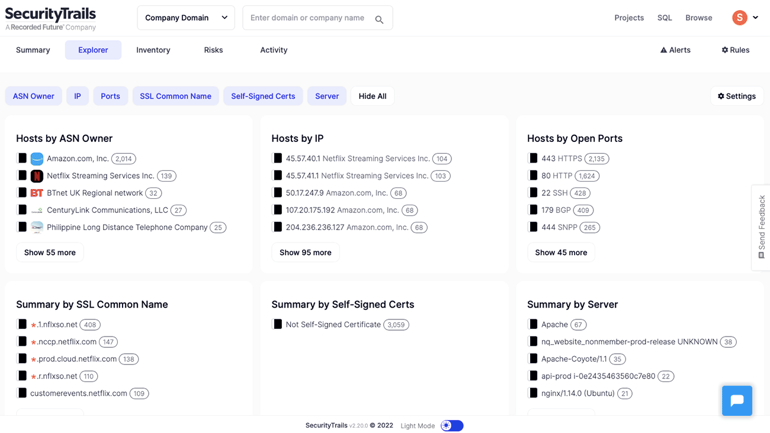Toggle the Server filter chip
Image resolution: width=770 pixels, height=433 pixels.
pyautogui.click(x=327, y=96)
